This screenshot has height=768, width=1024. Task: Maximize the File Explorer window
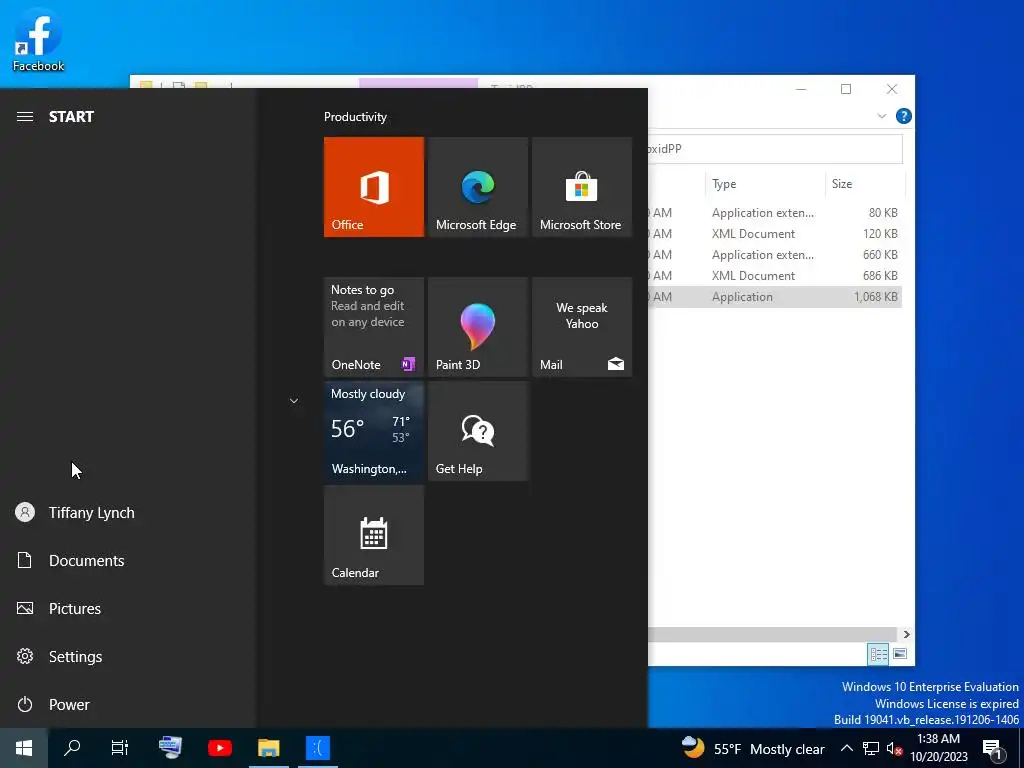pos(846,89)
